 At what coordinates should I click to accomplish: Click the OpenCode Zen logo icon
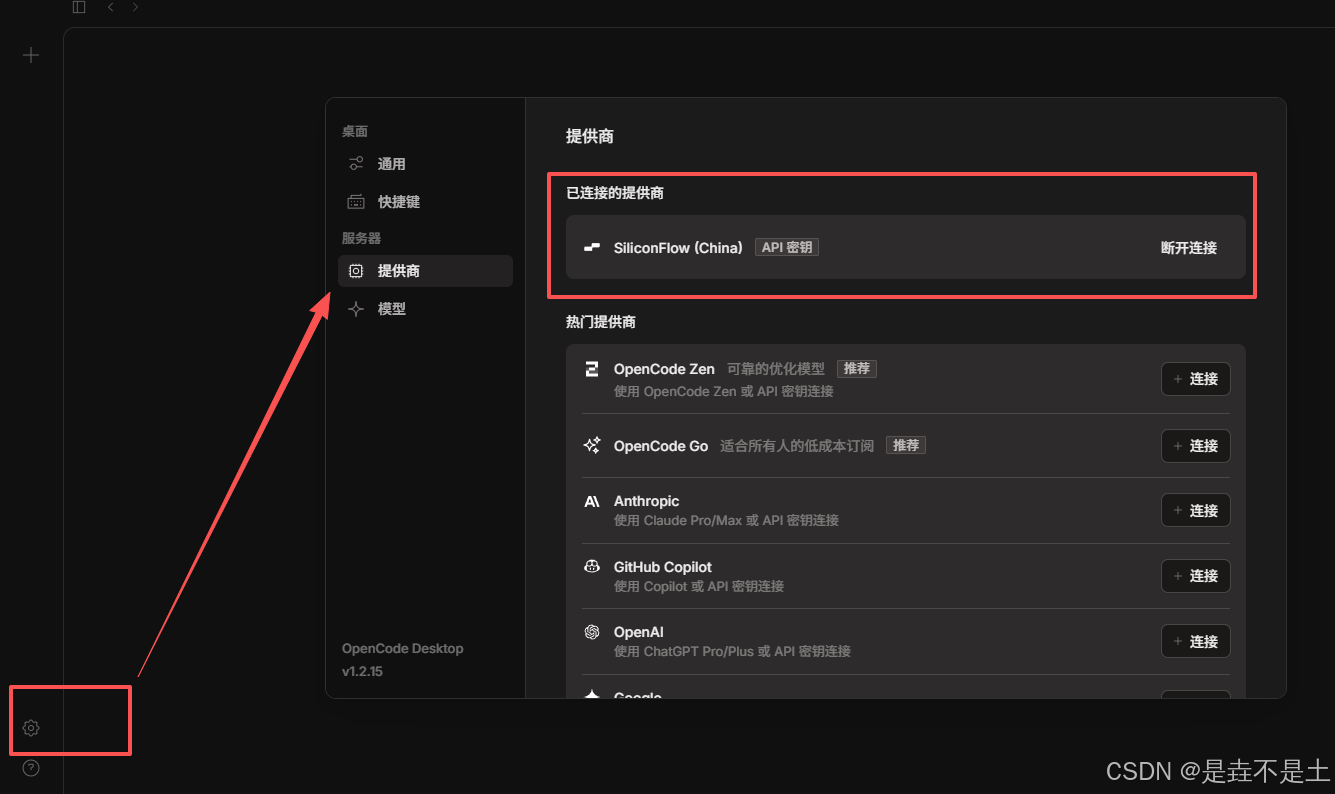(592, 369)
